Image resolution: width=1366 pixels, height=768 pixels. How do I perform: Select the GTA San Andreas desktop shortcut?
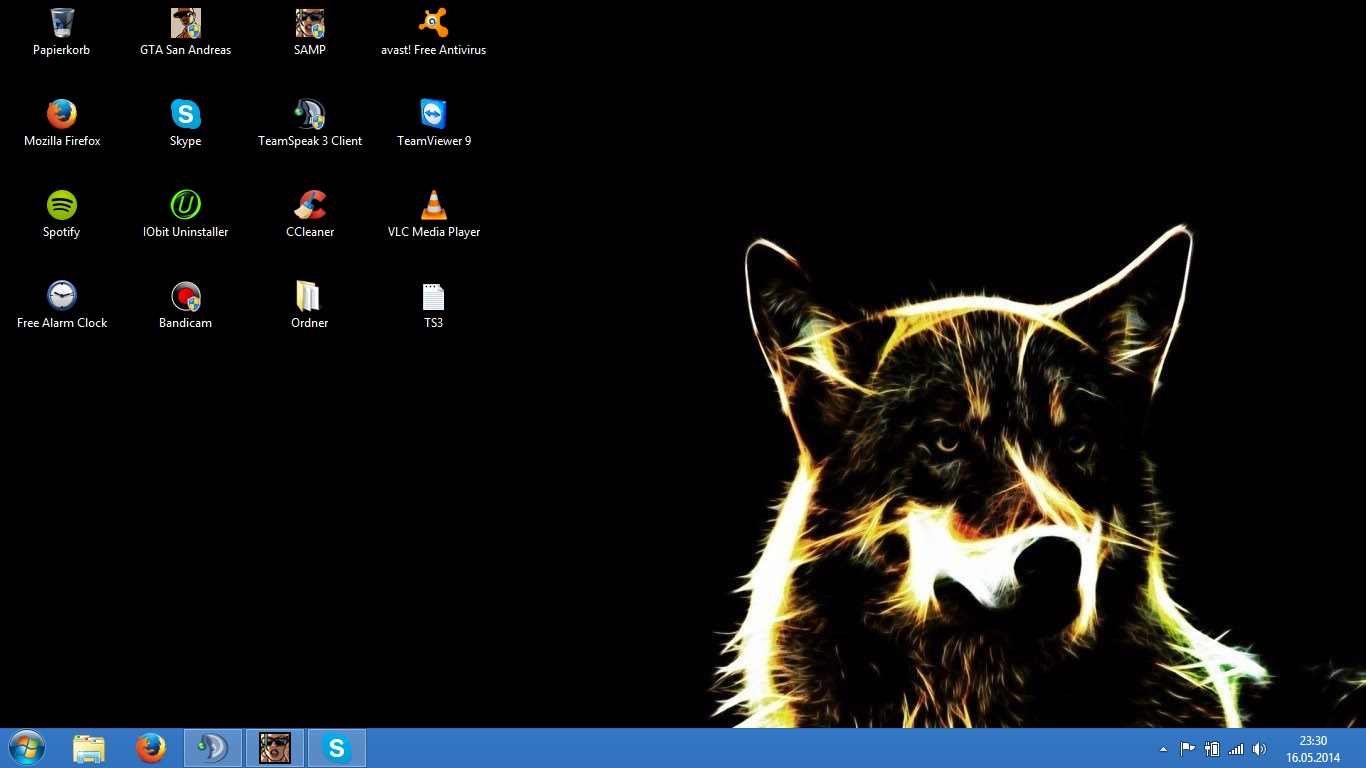tap(185, 23)
